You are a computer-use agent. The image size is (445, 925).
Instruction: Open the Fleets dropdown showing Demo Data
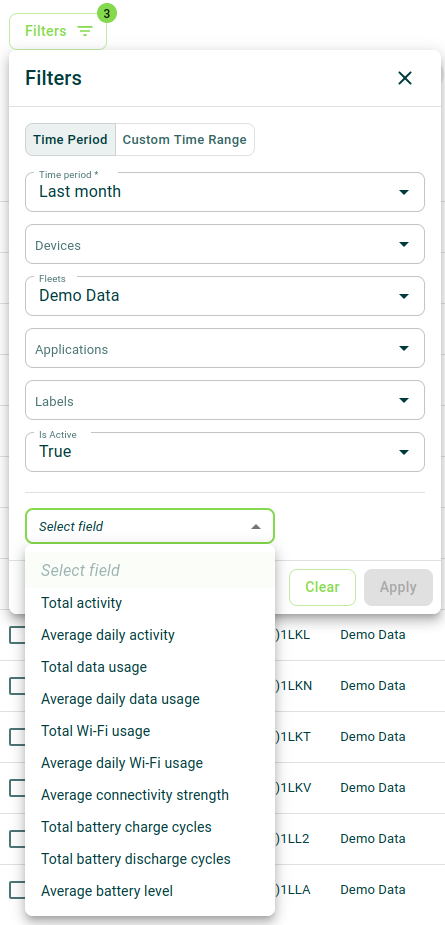tap(225, 296)
